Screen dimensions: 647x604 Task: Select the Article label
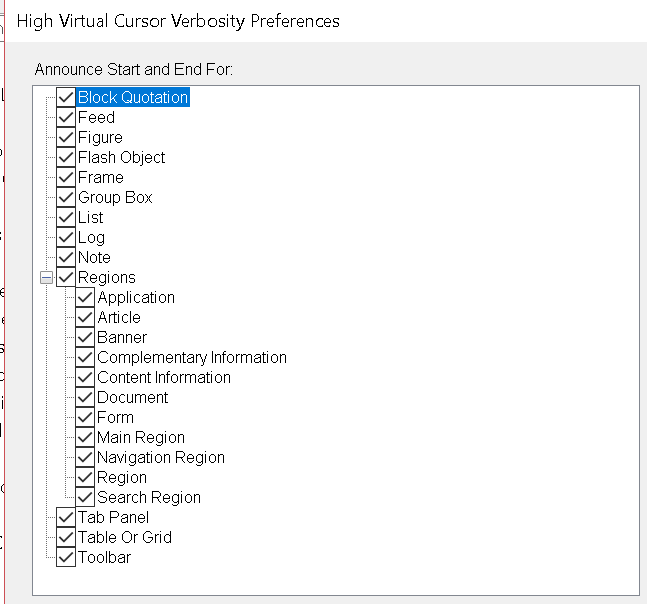click(119, 318)
